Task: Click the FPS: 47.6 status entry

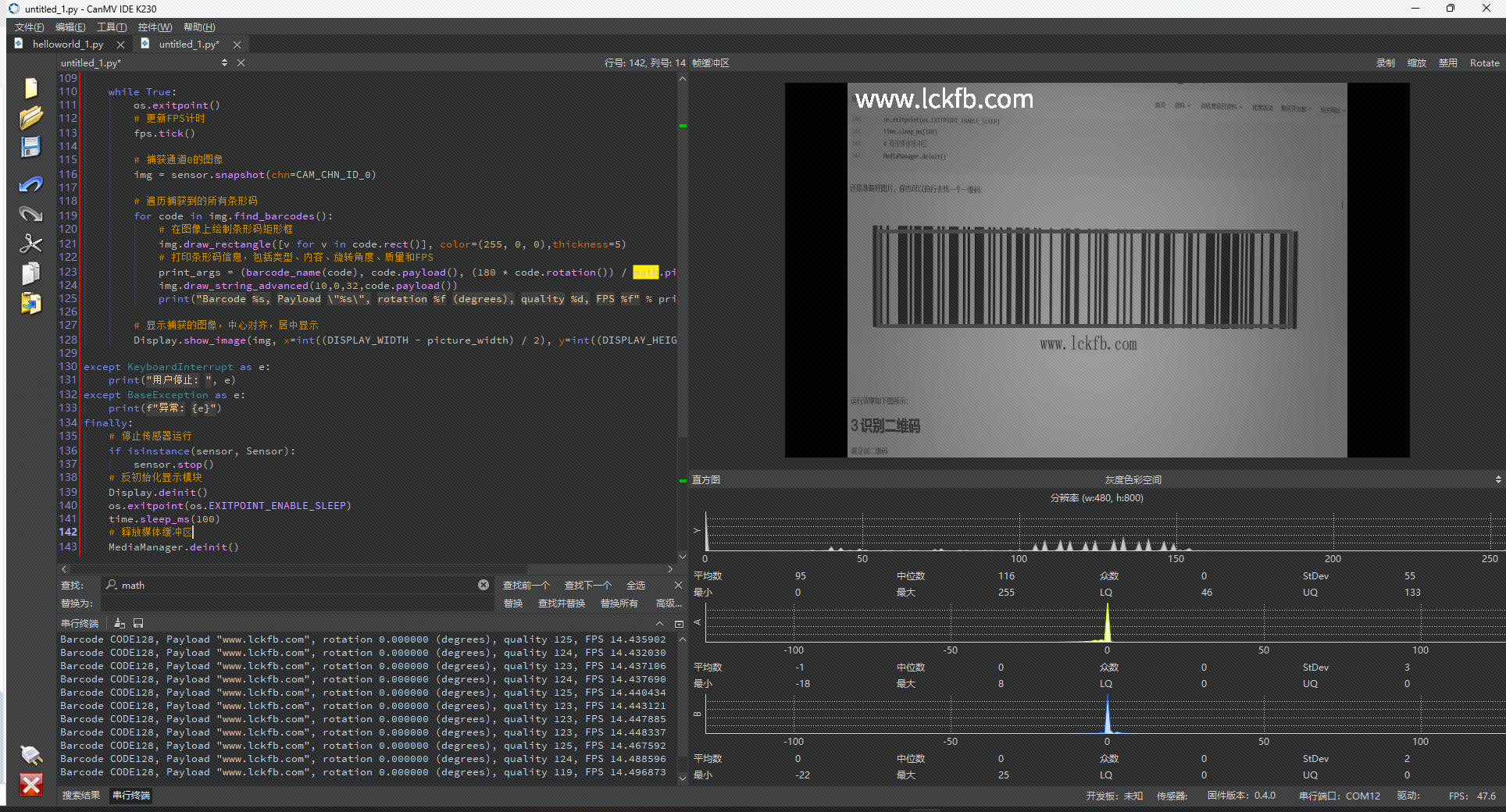Action: [x=1472, y=796]
